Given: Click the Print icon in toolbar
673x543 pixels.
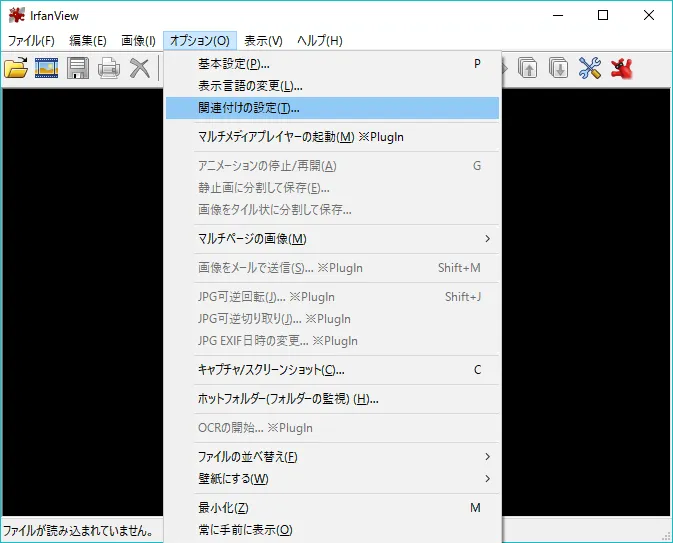Looking at the screenshot, I should point(109,68).
